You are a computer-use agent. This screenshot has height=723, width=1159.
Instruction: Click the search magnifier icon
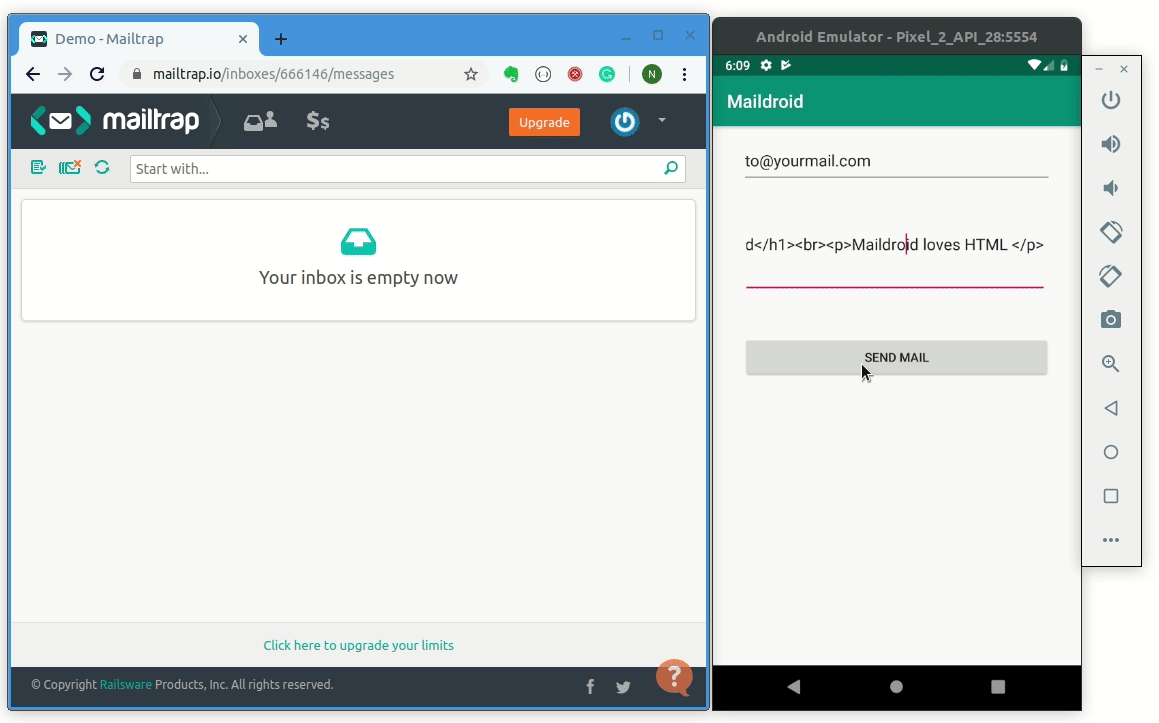pos(671,169)
